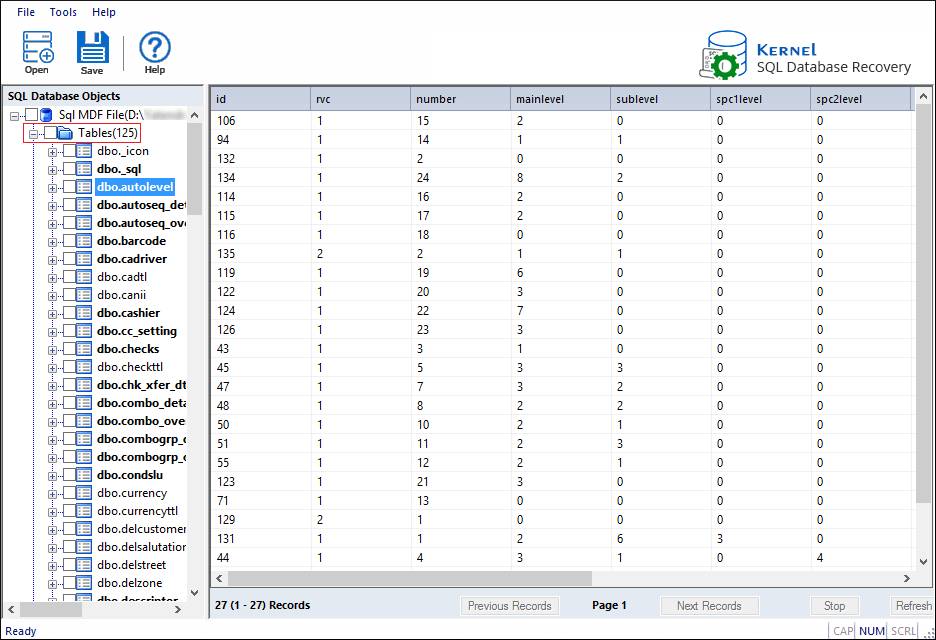The image size is (936, 640).
Task: Collapse the Sql MDF File root node
Action: pyautogui.click(x=14, y=116)
